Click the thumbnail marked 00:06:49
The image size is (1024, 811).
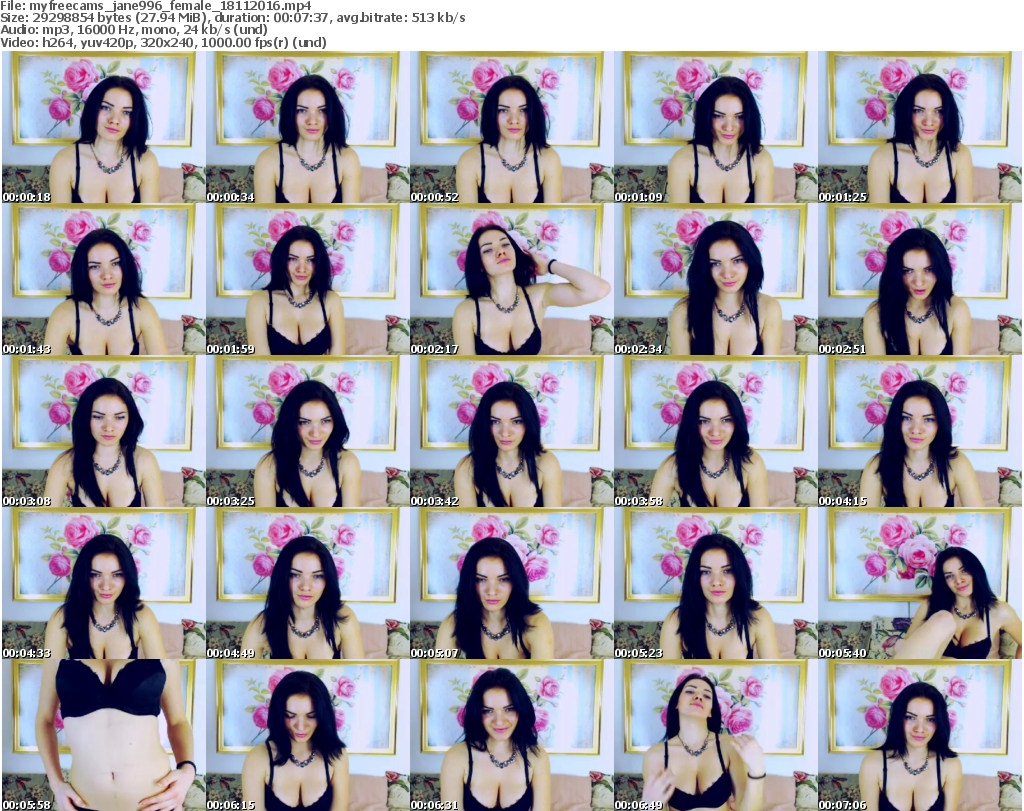coord(715,735)
